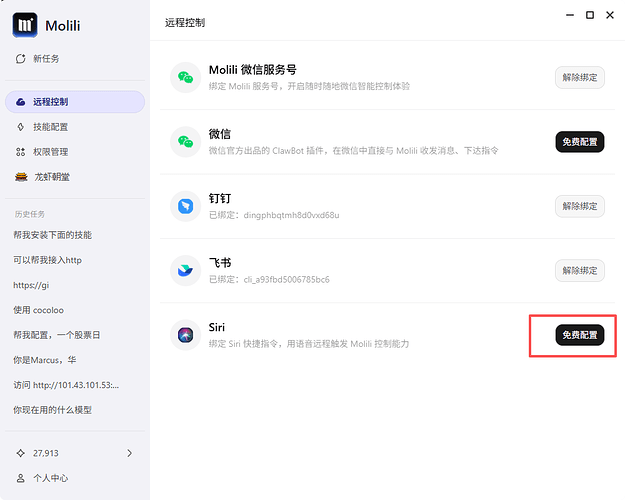Click the 钉钉 title text

point(220,199)
